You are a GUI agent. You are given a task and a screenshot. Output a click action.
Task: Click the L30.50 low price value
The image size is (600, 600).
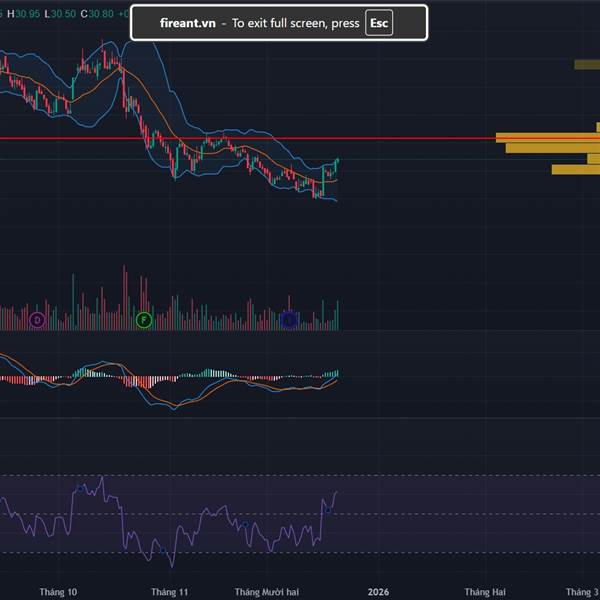pos(60,14)
